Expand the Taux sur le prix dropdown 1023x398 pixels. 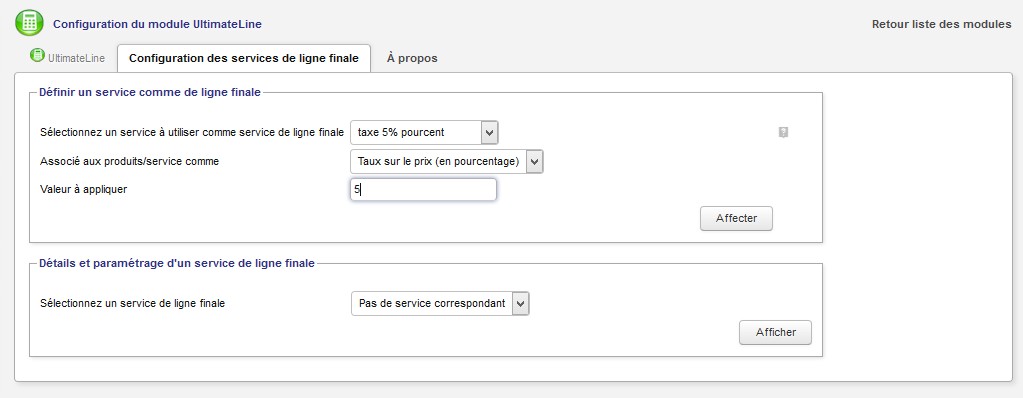click(447, 161)
